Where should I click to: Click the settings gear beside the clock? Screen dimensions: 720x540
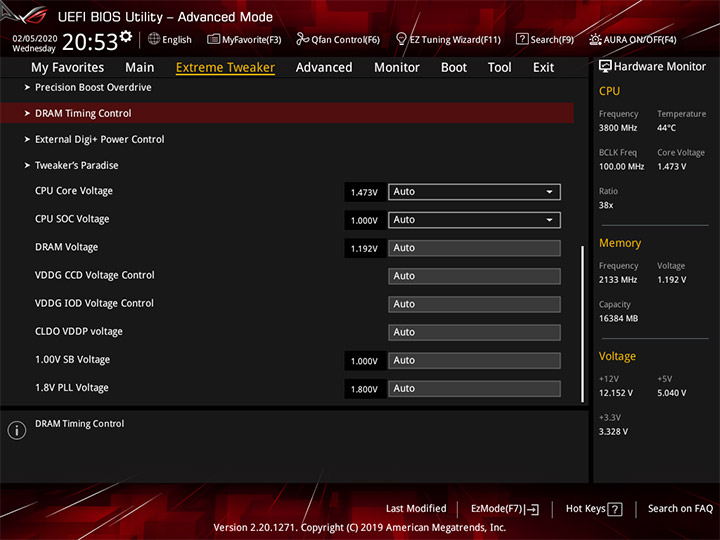(126, 36)
